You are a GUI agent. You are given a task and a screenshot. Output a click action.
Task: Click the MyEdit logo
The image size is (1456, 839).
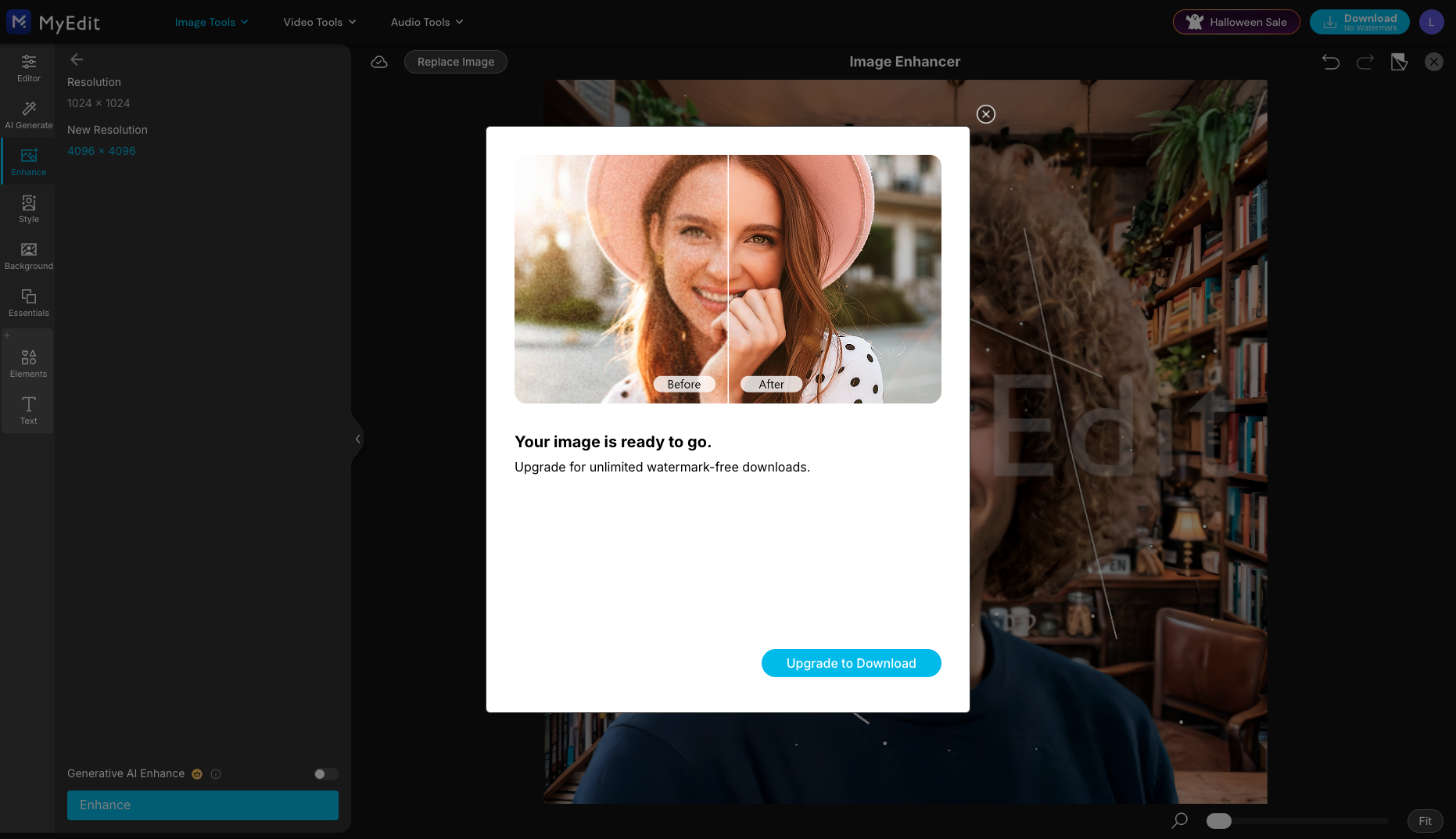pyautogui.click(x=53, y=22)
